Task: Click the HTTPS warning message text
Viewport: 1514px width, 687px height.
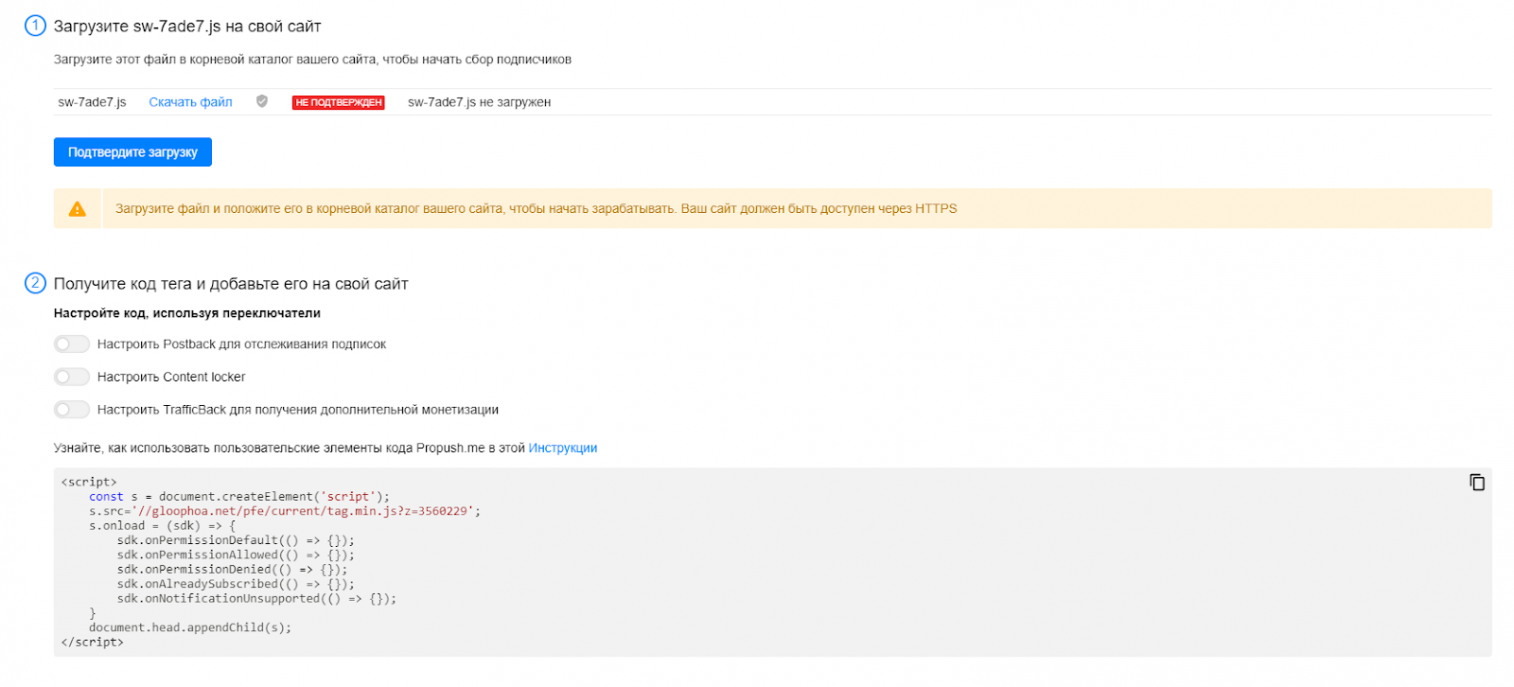Action: click(536, 209)
